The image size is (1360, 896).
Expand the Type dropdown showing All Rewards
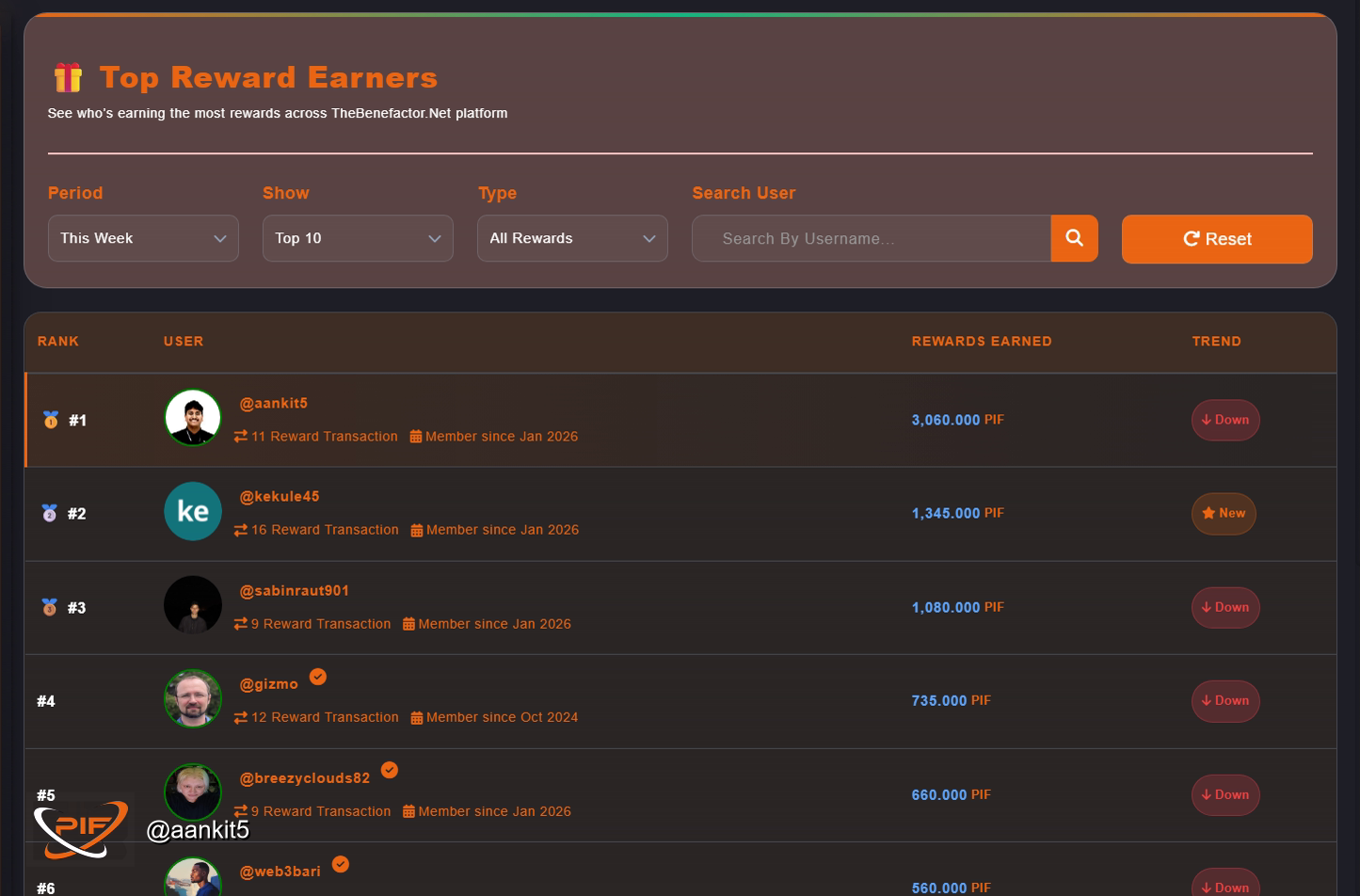click(572, 238)
